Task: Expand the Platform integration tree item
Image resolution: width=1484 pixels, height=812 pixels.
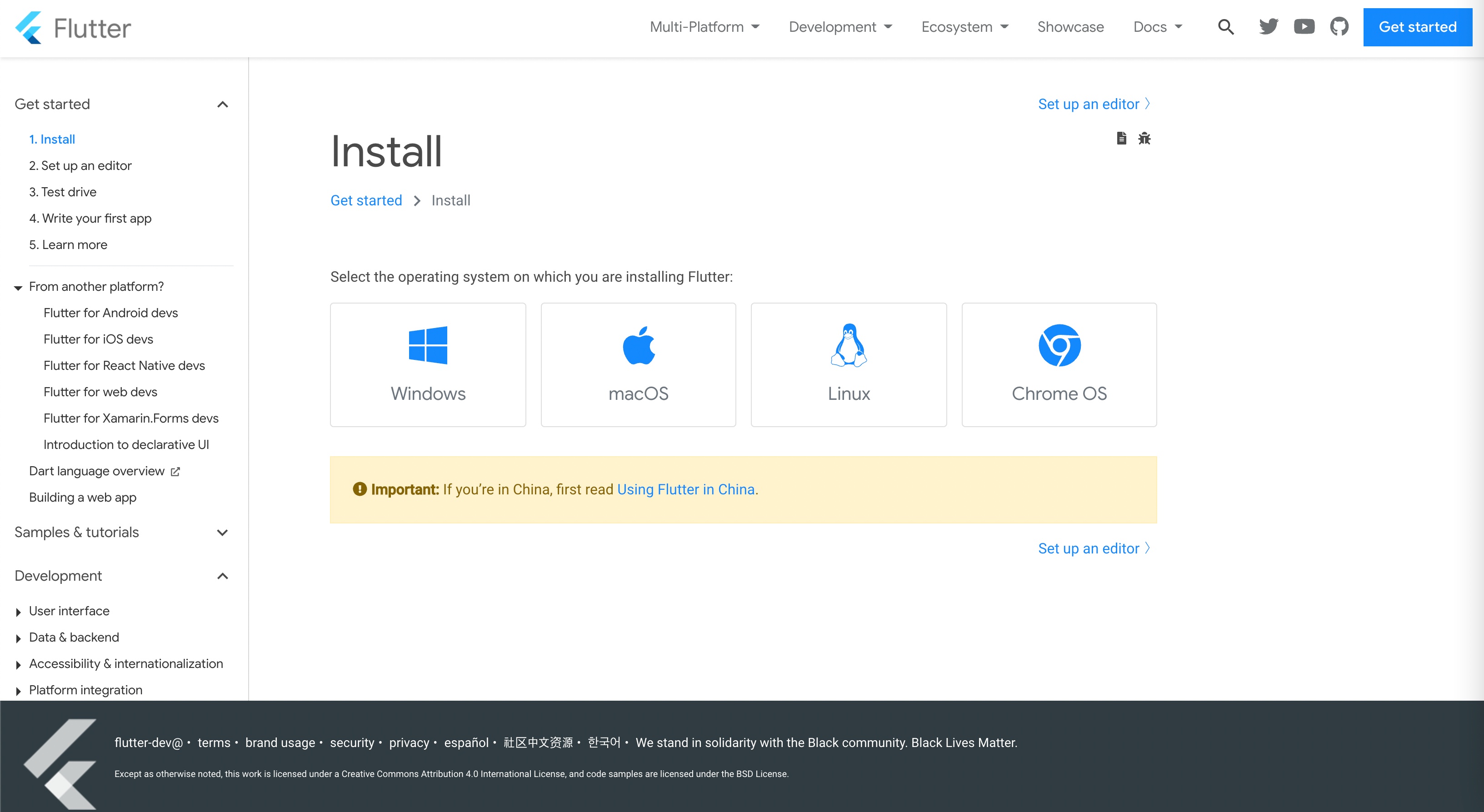Action: (x=18, y=691)
